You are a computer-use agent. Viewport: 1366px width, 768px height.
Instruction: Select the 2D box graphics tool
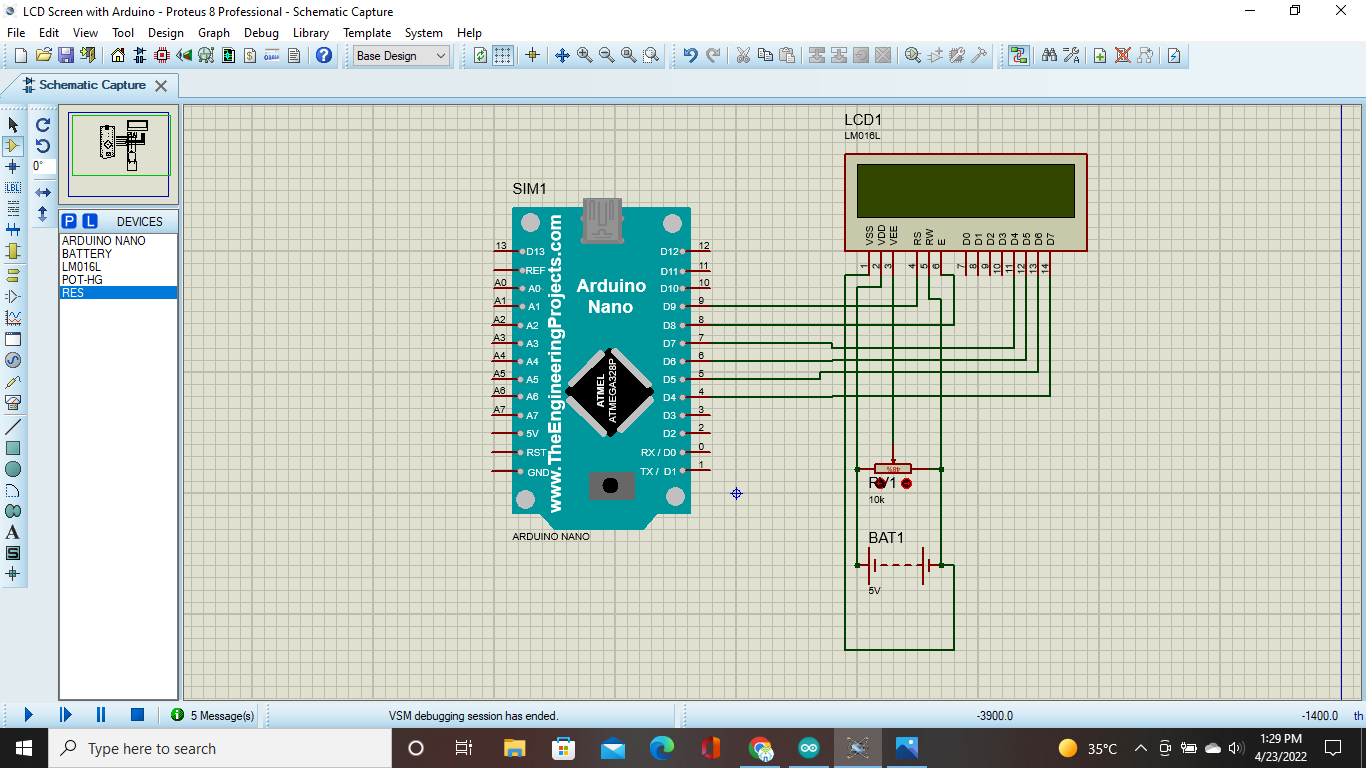[x=13, y=448]
